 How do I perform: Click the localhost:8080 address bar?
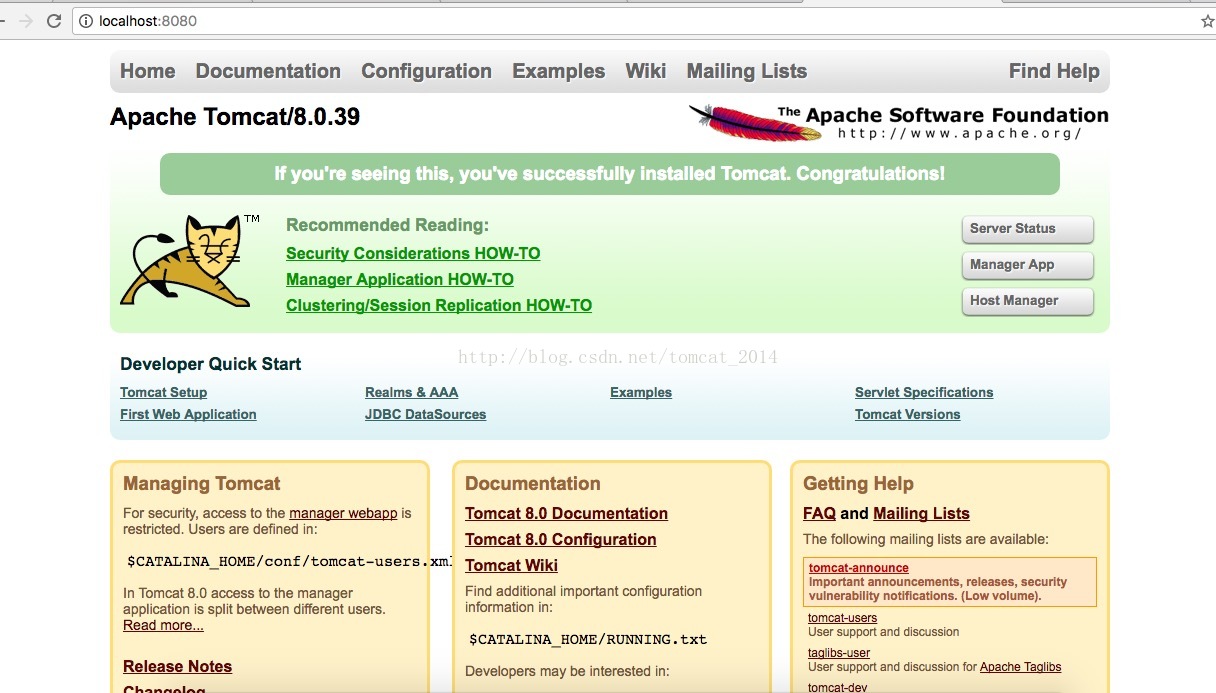[x=640, y=21]
